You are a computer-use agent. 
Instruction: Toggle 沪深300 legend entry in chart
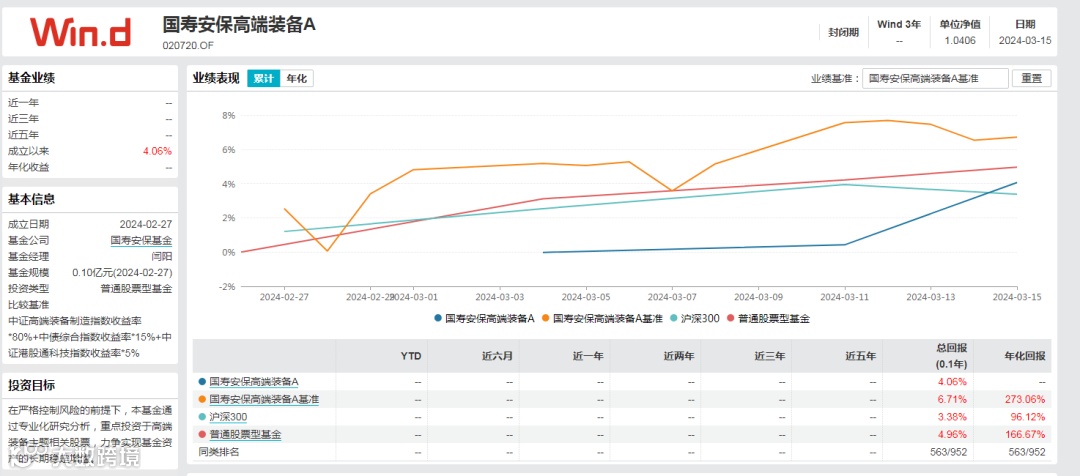point(693,318)
